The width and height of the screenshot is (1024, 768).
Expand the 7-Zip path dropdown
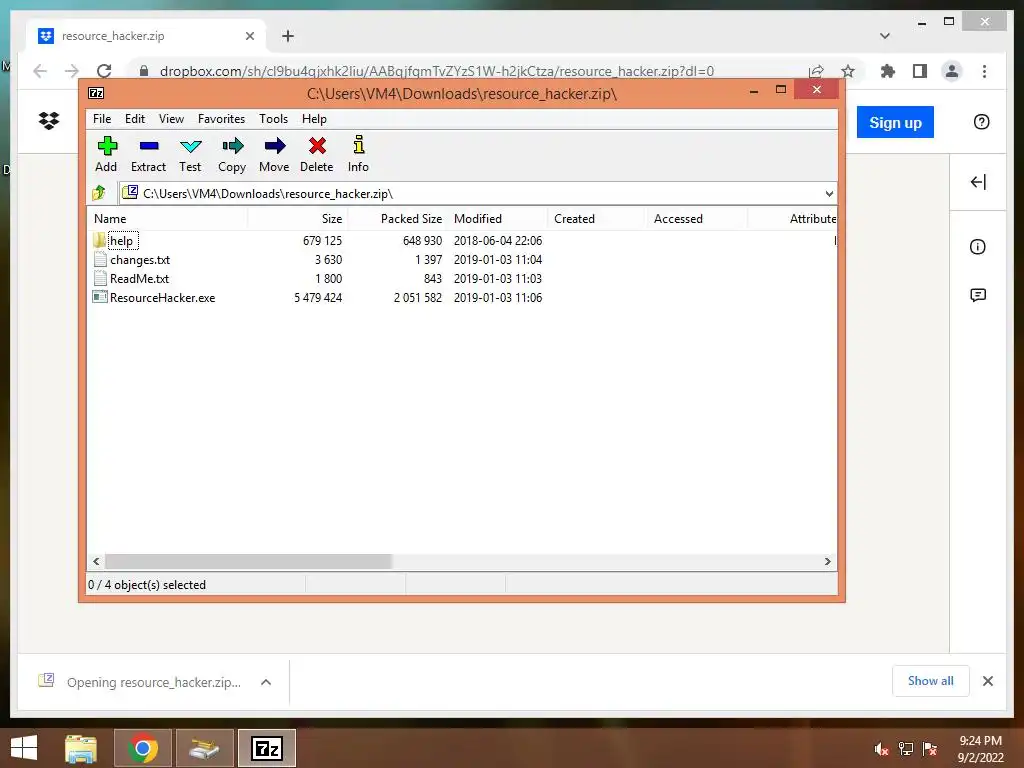(x=829, y=193)
